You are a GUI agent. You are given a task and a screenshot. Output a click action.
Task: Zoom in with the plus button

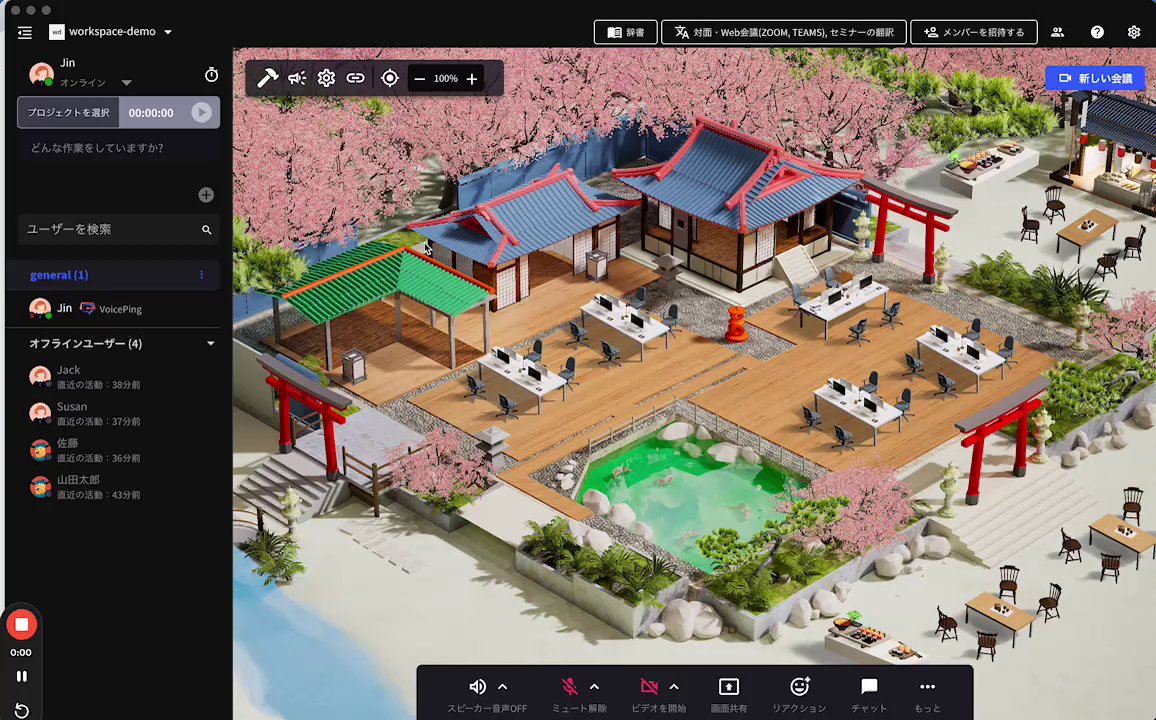point(472,79)
